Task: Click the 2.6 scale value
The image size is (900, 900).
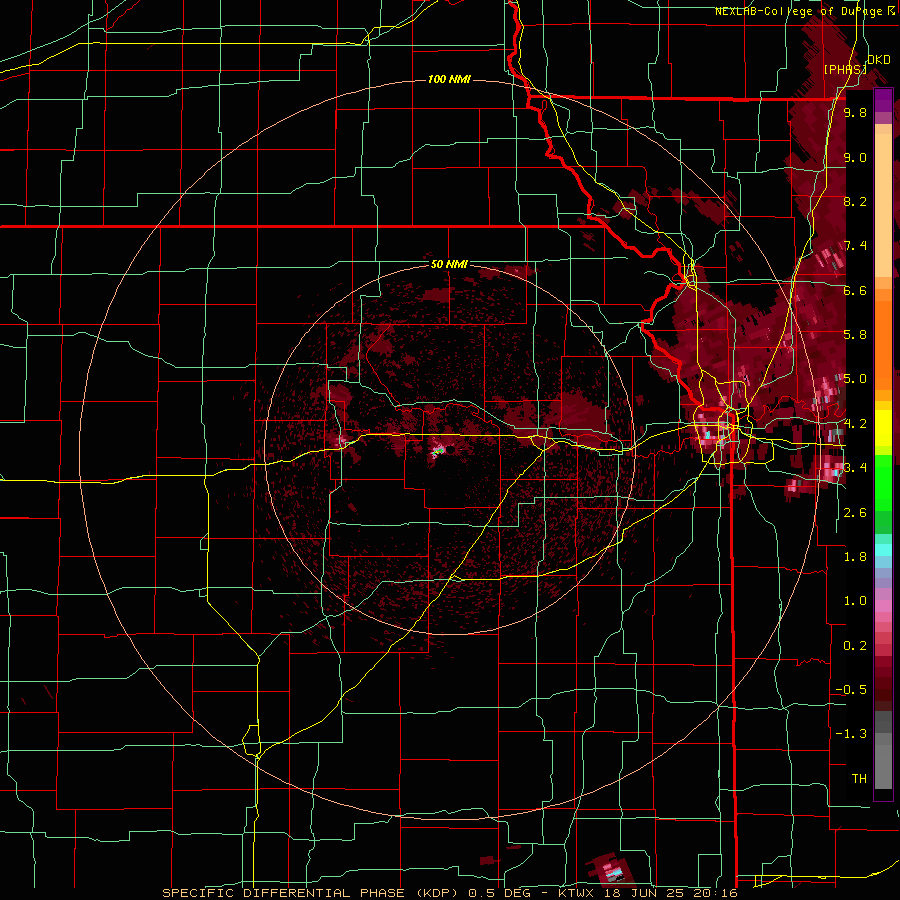Action: pos(855,512)
